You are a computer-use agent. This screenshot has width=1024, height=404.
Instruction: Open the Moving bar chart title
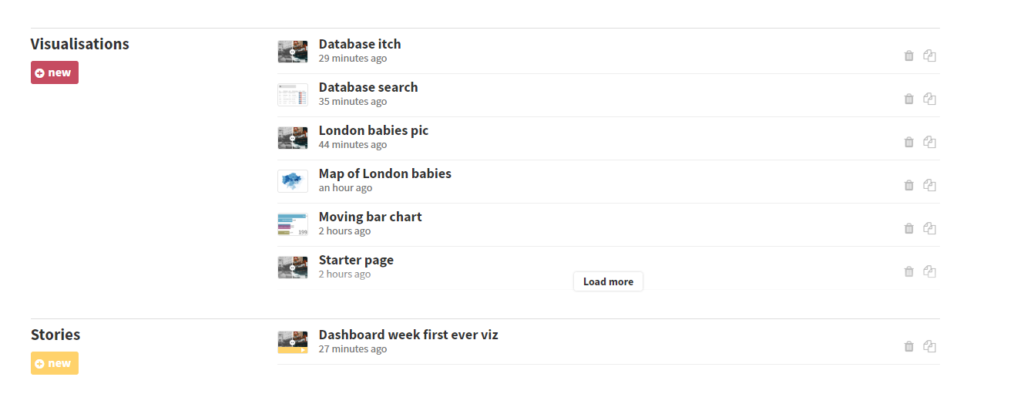pyautogui.click(x=369, y=216)
